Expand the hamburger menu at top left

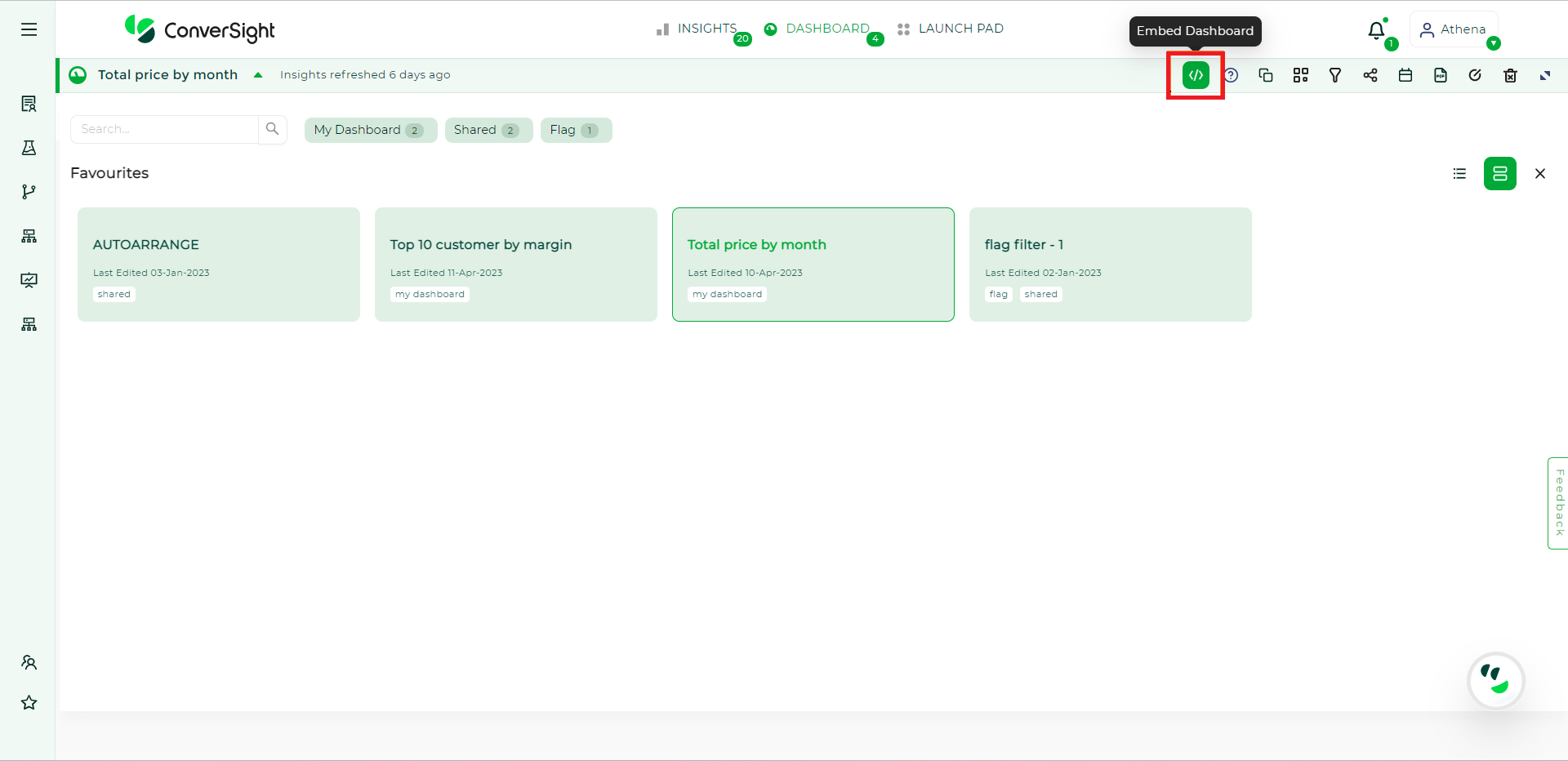(29, 29)
